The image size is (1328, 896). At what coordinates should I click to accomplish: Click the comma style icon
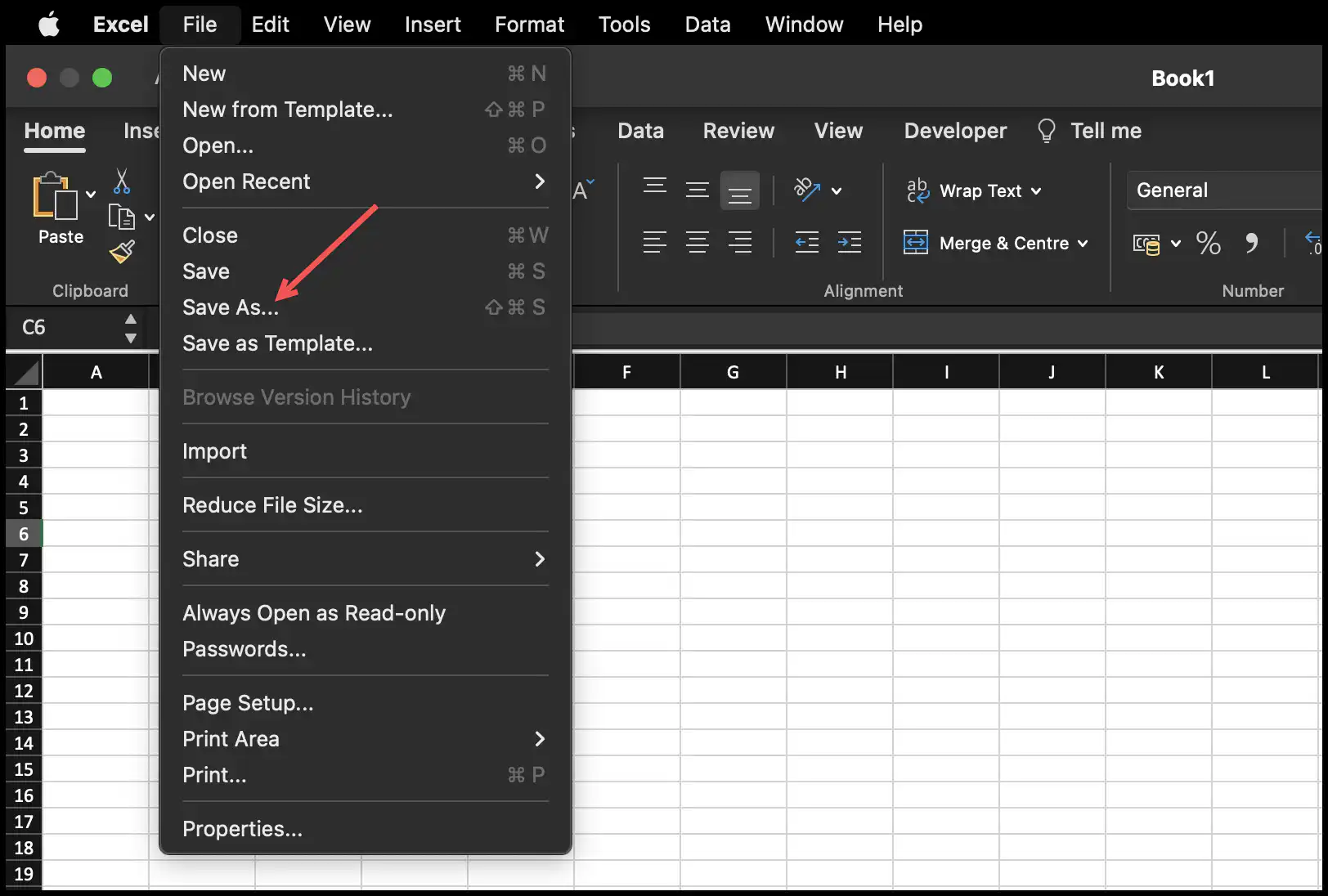1251,243
